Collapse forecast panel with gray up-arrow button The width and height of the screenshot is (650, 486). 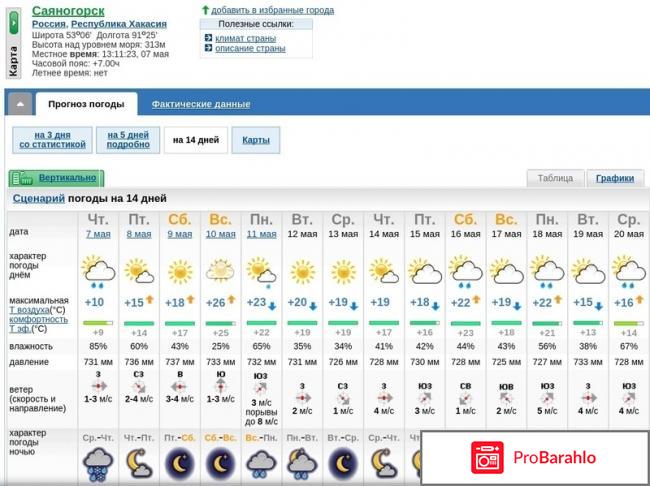[x=20, y=104]
